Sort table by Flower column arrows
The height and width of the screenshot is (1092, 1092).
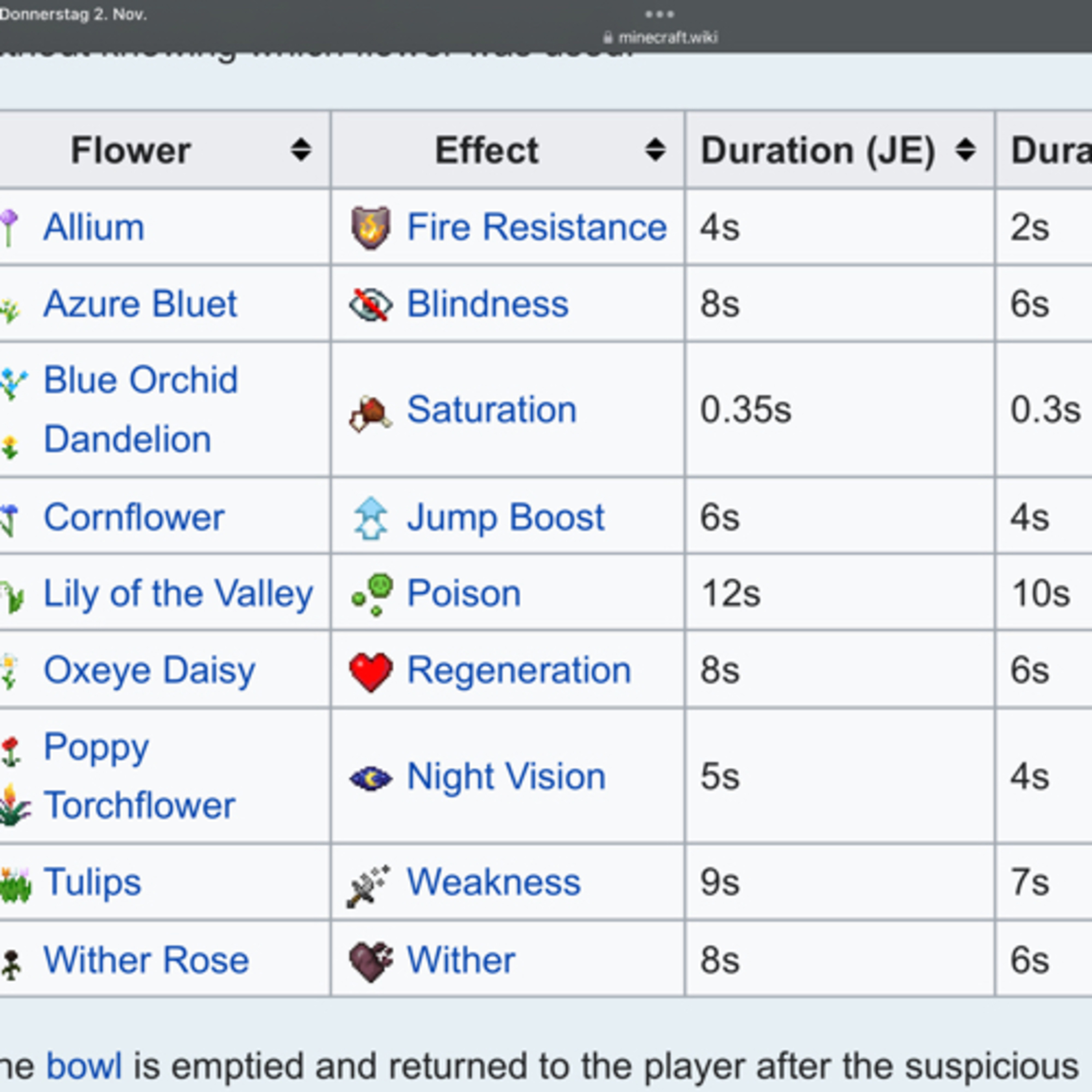pos(301,150)
